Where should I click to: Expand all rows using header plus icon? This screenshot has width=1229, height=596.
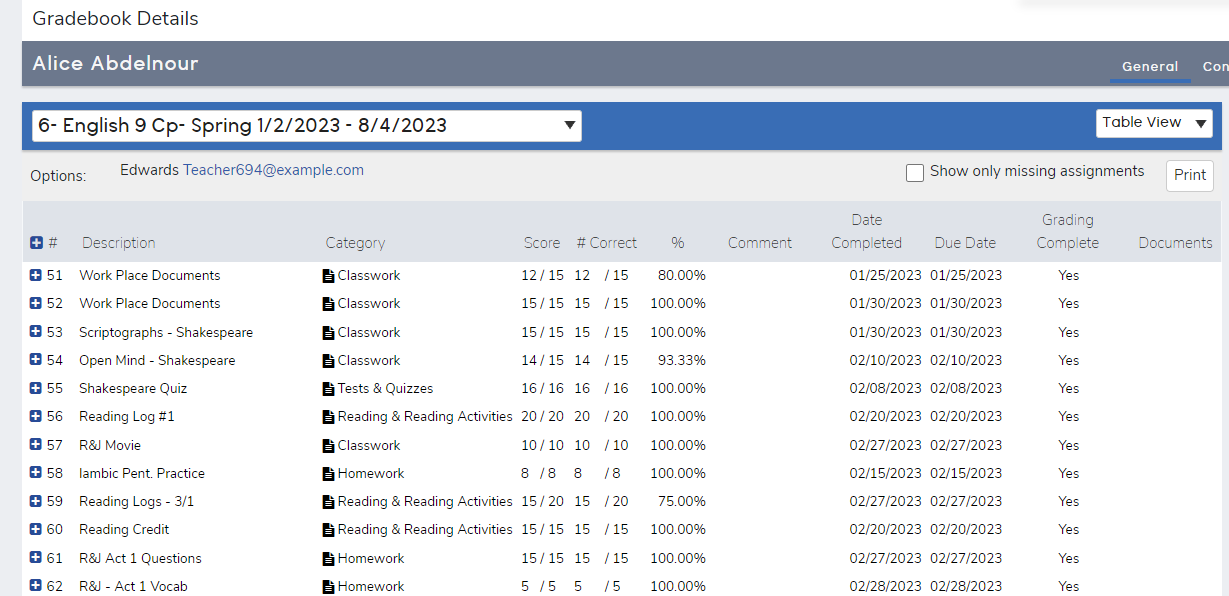[x=36, y=243]
